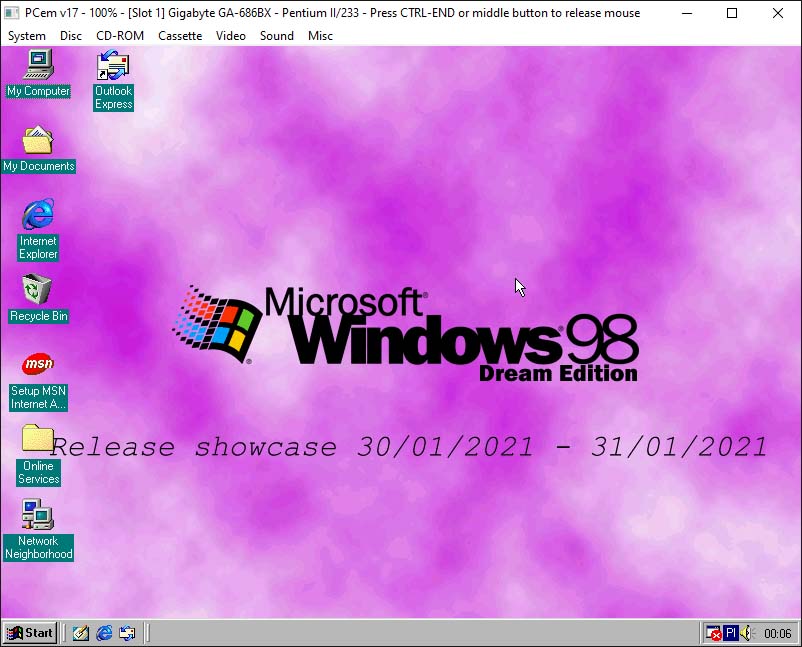Launch Internet Explorer from quick launch bar
The width and height of the screenshot is (802, 647).
104,633
